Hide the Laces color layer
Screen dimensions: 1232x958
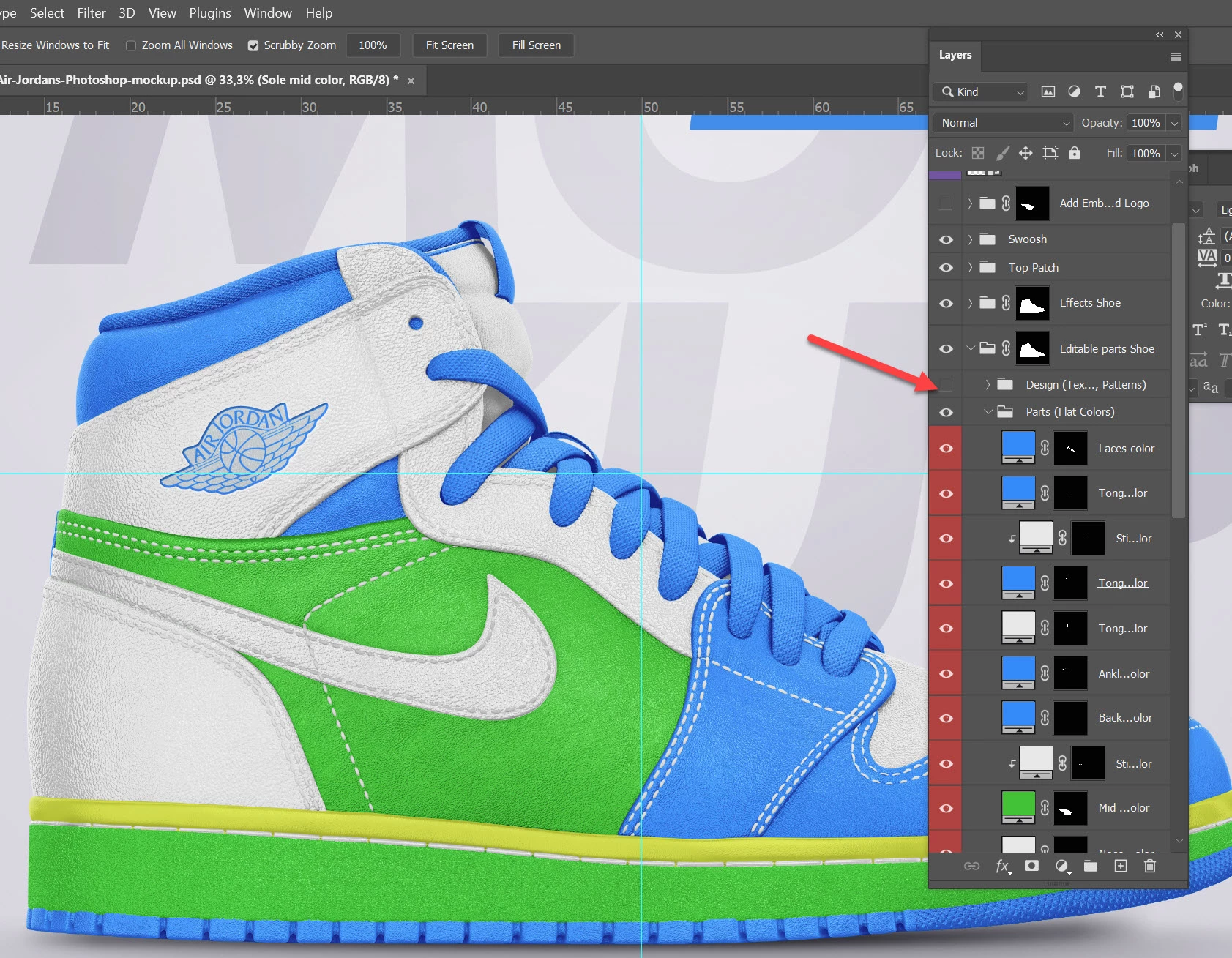(946, 448)
